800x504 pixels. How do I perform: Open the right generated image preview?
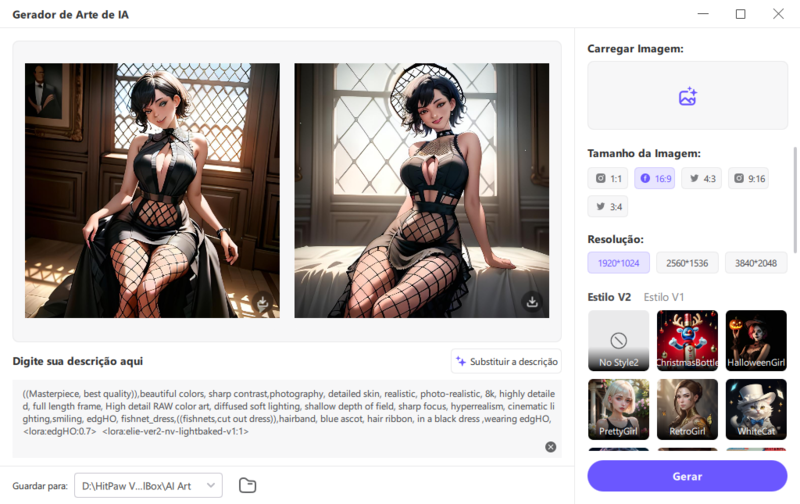[421, 190]
